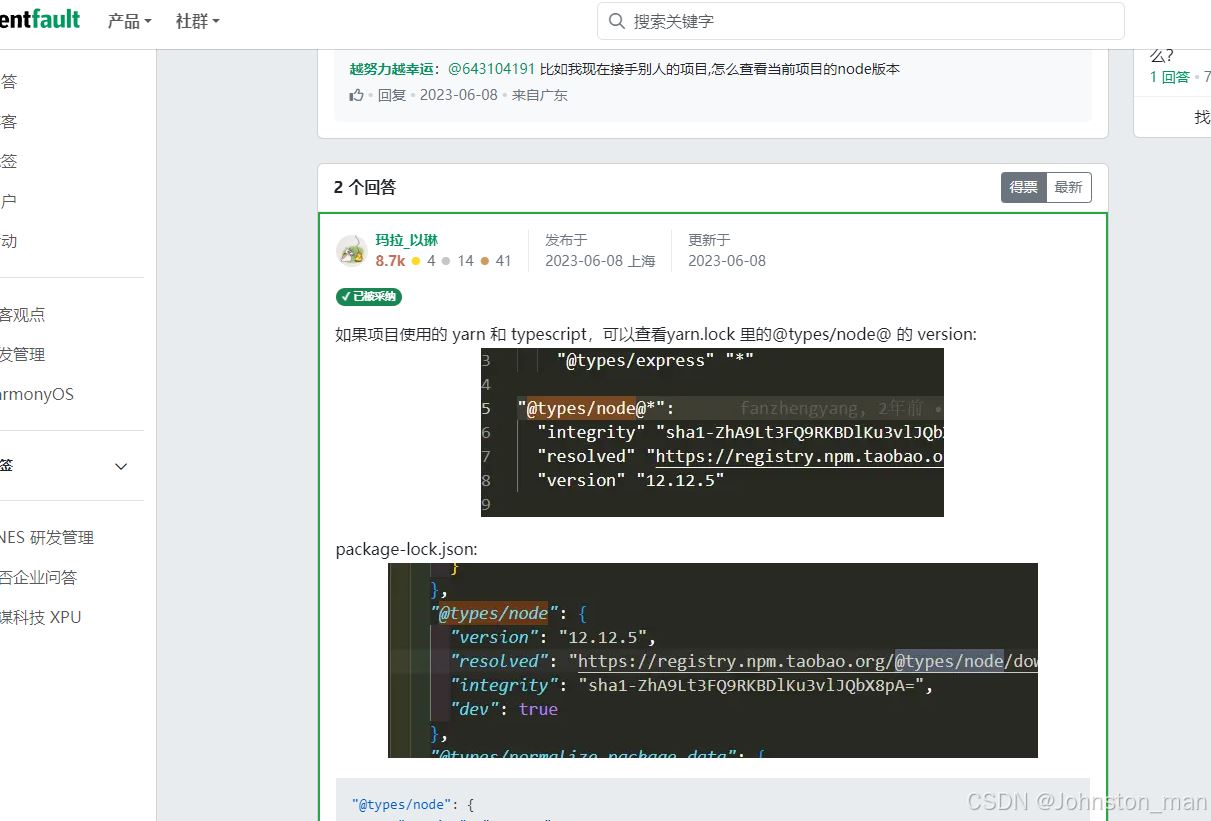Open the package-lock.json code screenshot
Screen dimensions: 1211x821
[x=712, y=660]
